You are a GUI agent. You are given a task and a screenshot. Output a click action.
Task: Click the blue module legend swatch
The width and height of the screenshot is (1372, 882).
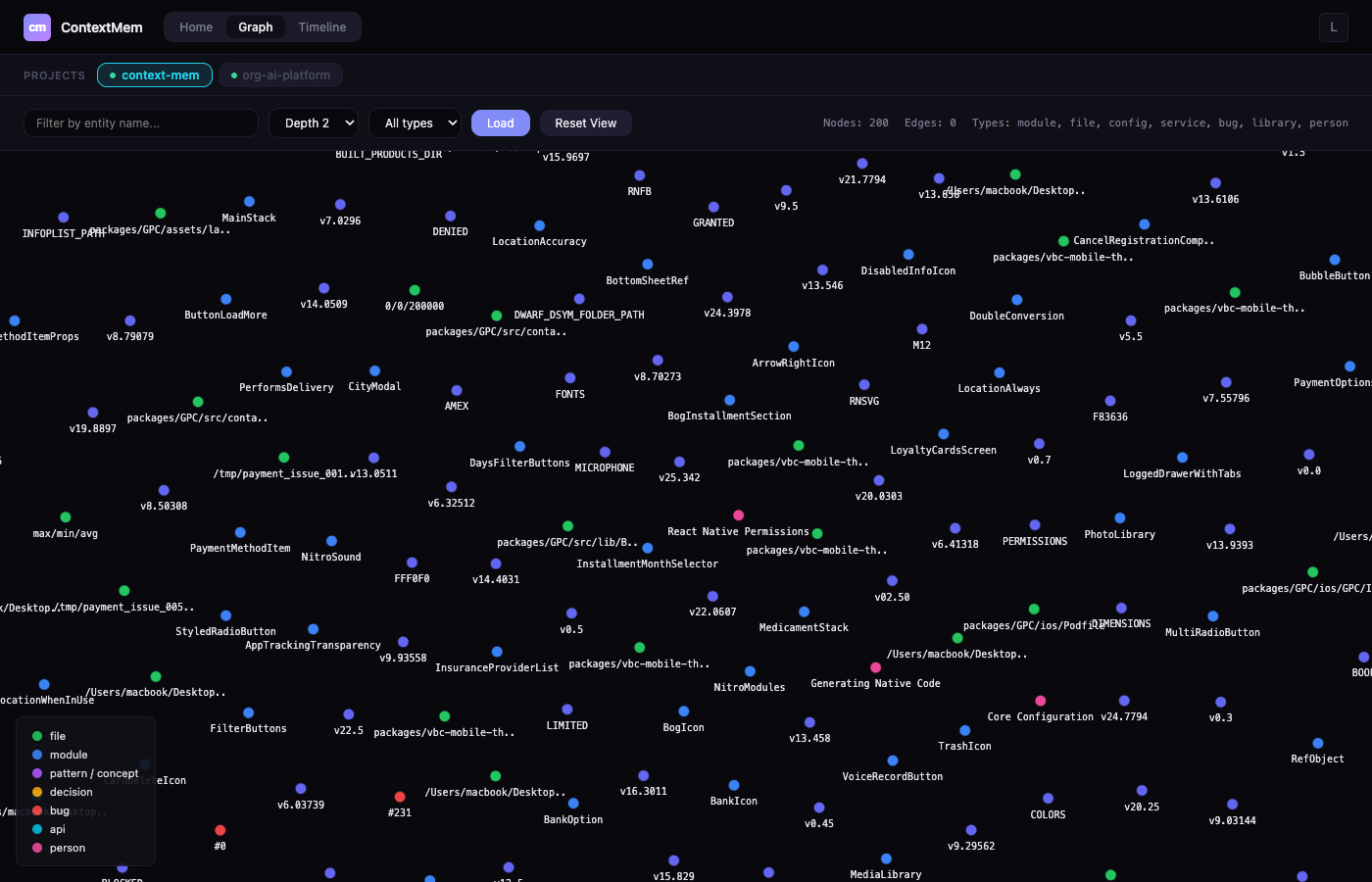pos(37,755)
